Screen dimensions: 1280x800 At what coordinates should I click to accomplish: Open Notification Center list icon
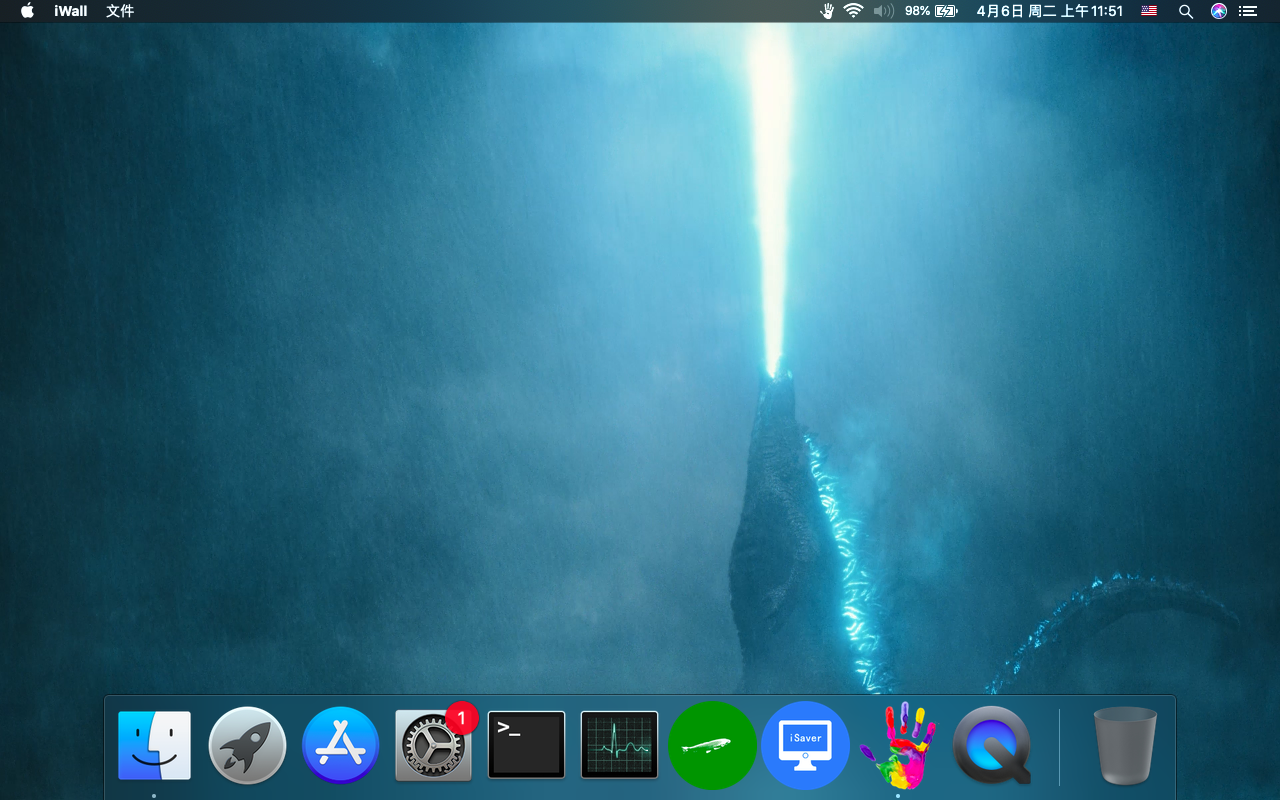point(1247,11)
